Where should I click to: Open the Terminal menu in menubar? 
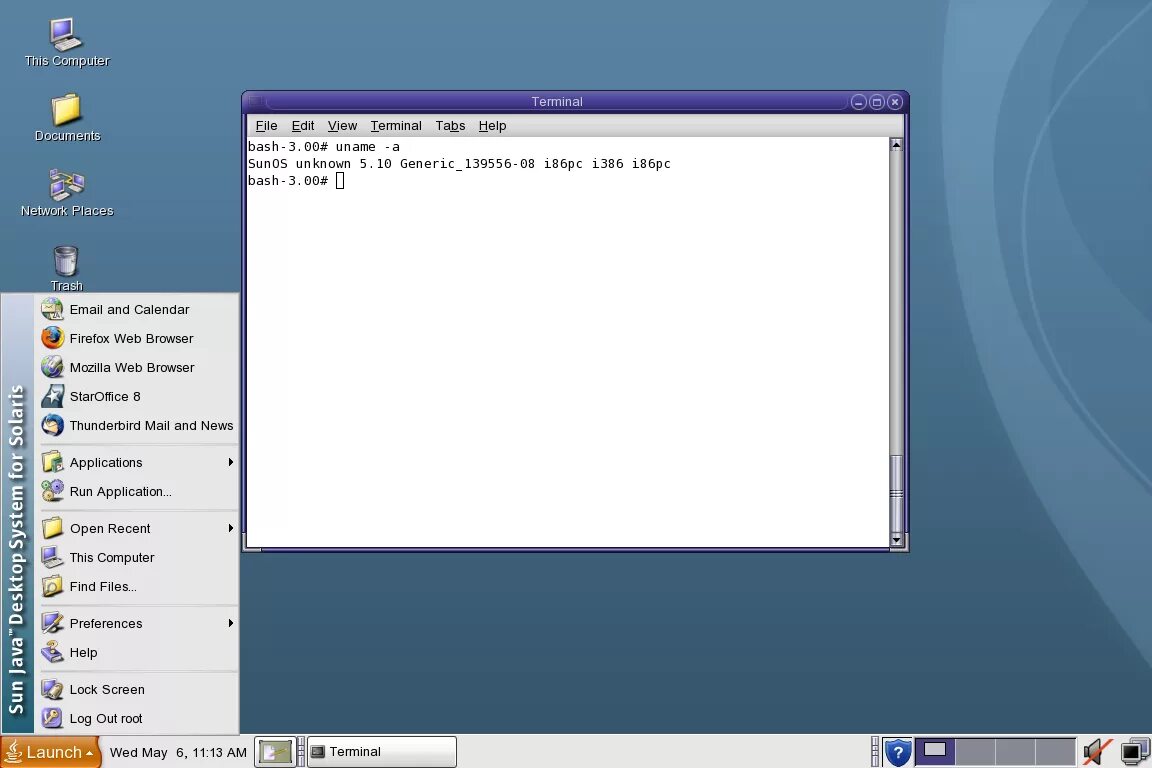pyautogui.click(x=396, y=126)
